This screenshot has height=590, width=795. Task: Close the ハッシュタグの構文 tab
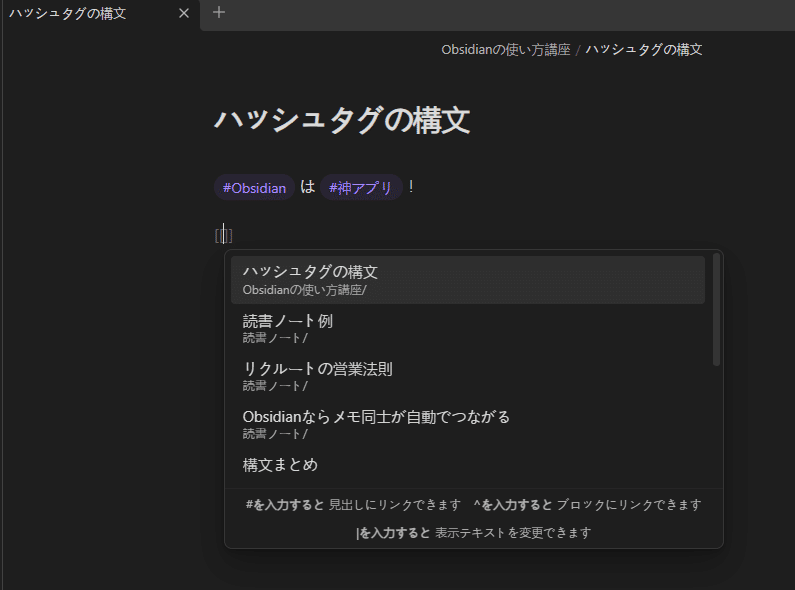click(x=184, y=14)
